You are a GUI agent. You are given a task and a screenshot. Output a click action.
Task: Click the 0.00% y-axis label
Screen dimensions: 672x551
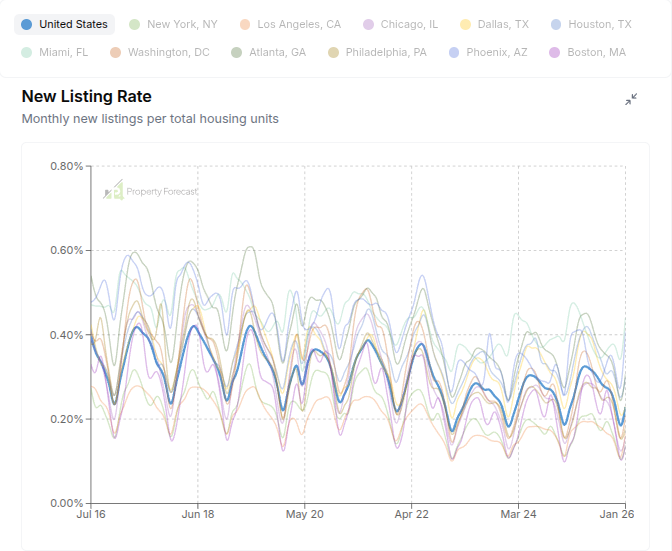(x=66, y=503)
